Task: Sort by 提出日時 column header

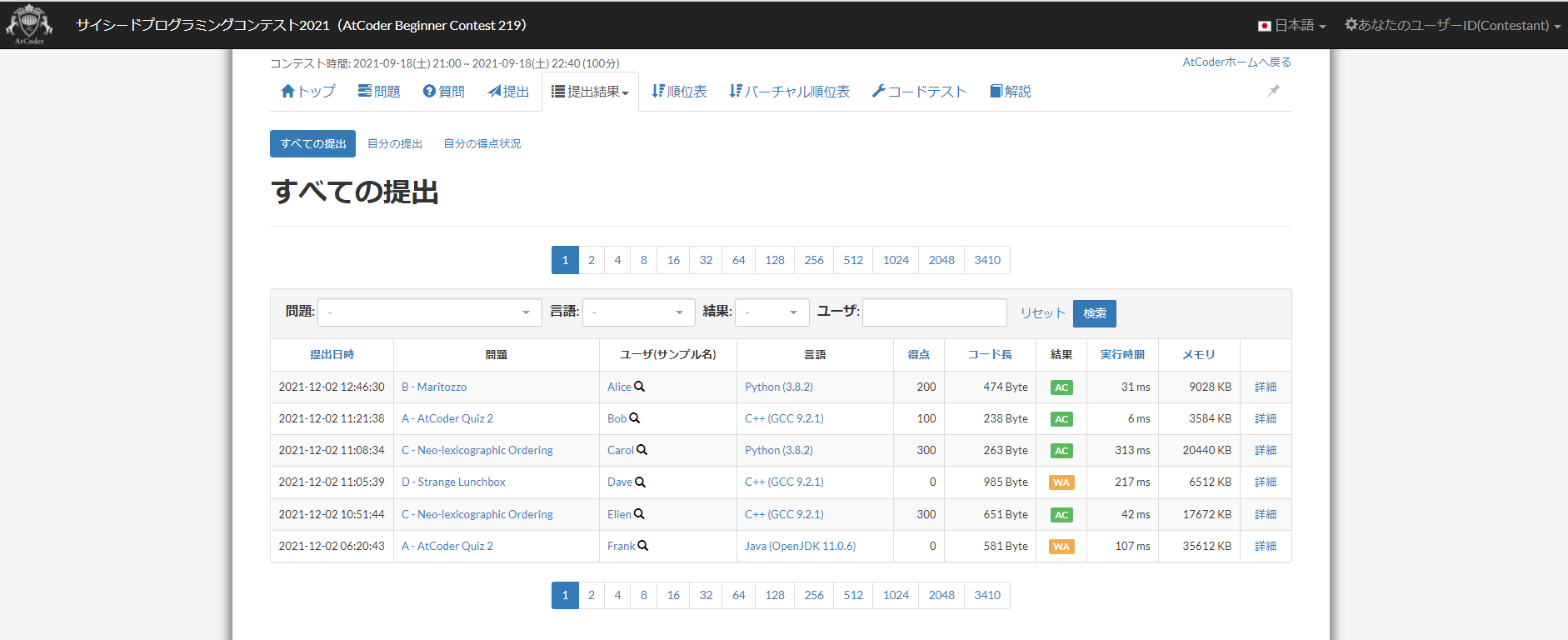Action: click(x=332, y=355)
